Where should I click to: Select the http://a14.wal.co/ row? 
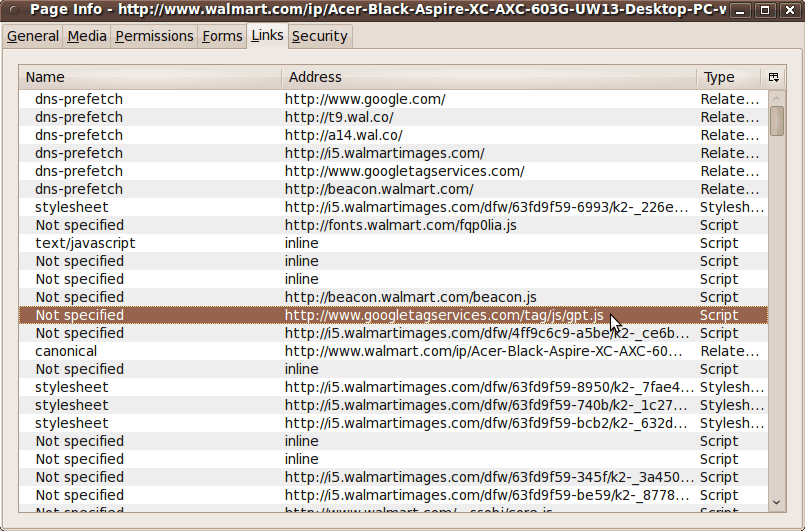(x=393, y=135)
